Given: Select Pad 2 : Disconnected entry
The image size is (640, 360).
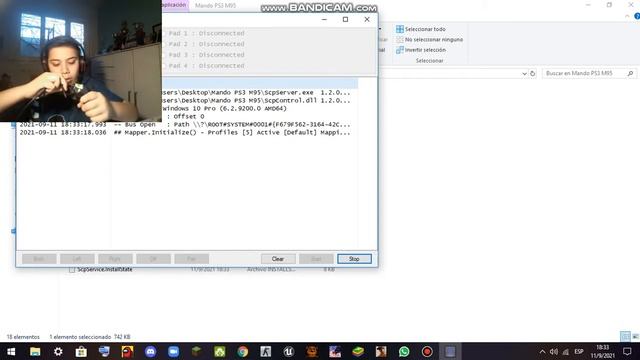Looking at the screenshot, I should click(207, 44).
